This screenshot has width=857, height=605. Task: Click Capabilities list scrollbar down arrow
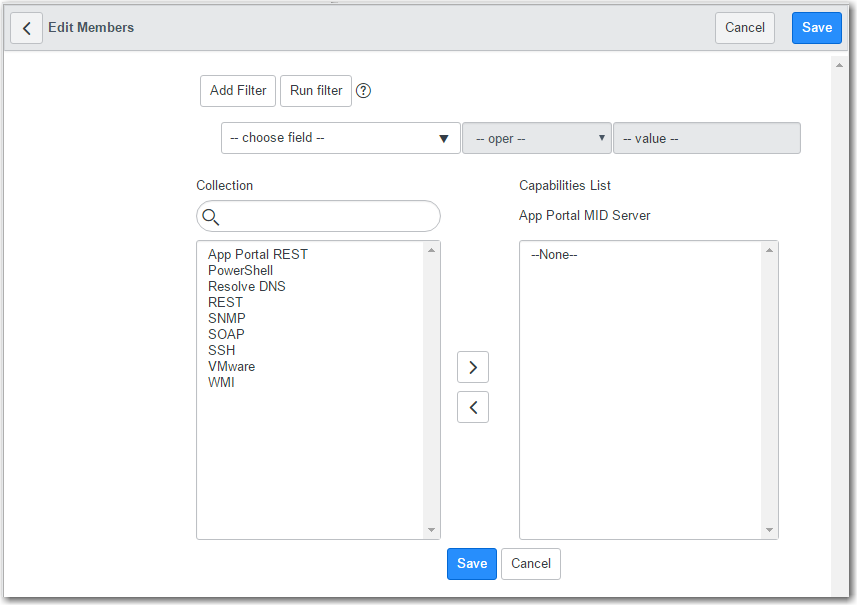[x=769, y=530]
